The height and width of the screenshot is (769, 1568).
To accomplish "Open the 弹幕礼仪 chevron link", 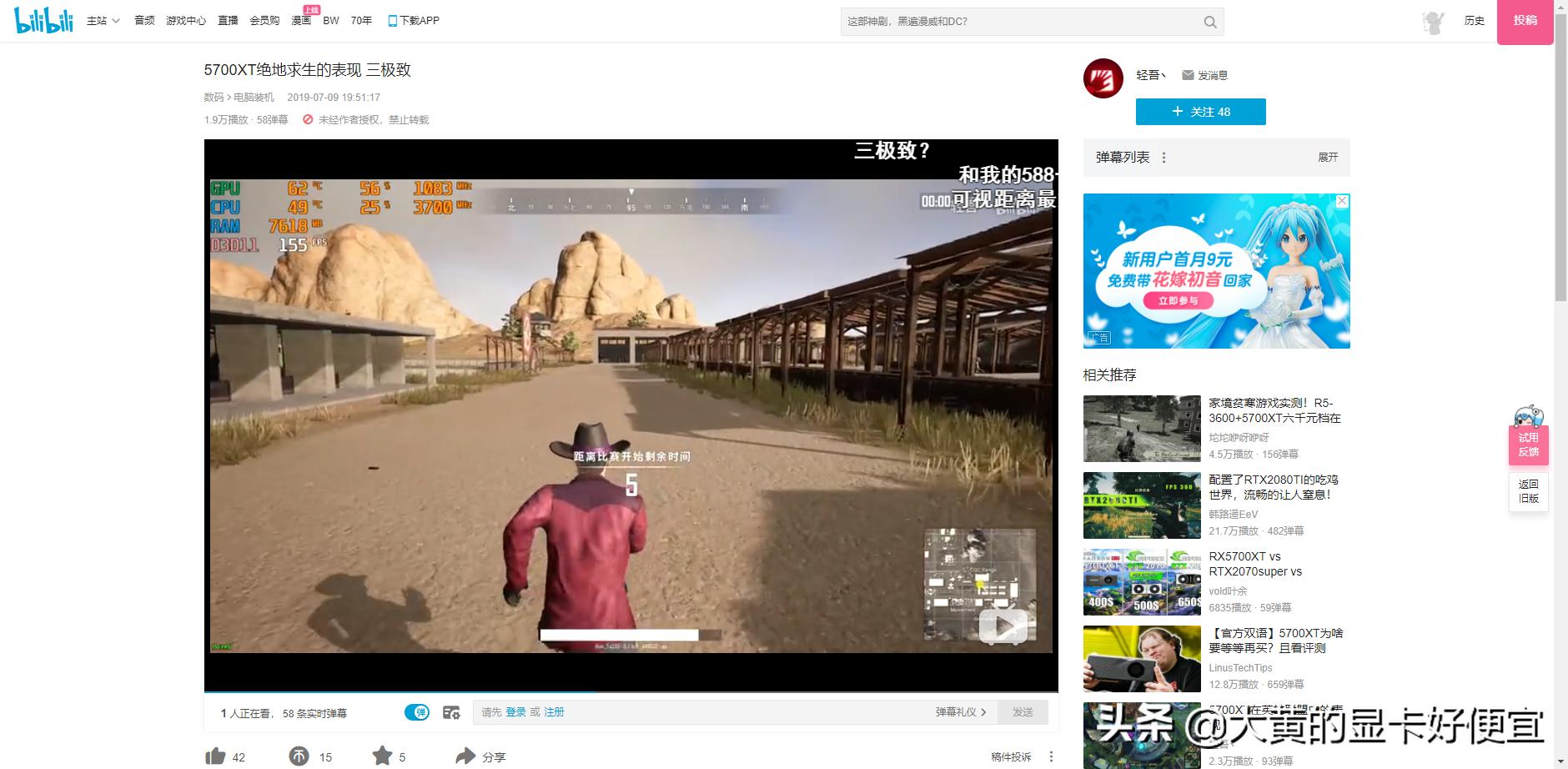I will point(961,712).
